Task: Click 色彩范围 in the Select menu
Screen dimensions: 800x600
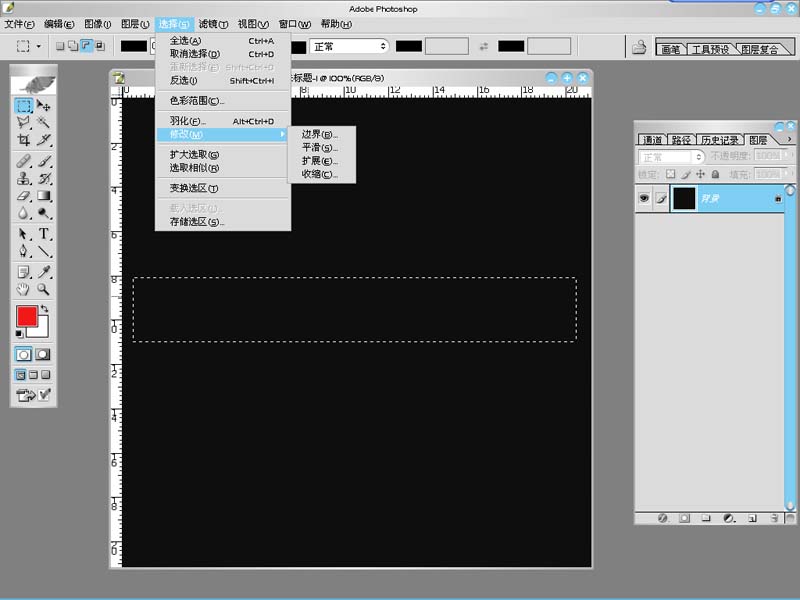Action: [197, 101]
